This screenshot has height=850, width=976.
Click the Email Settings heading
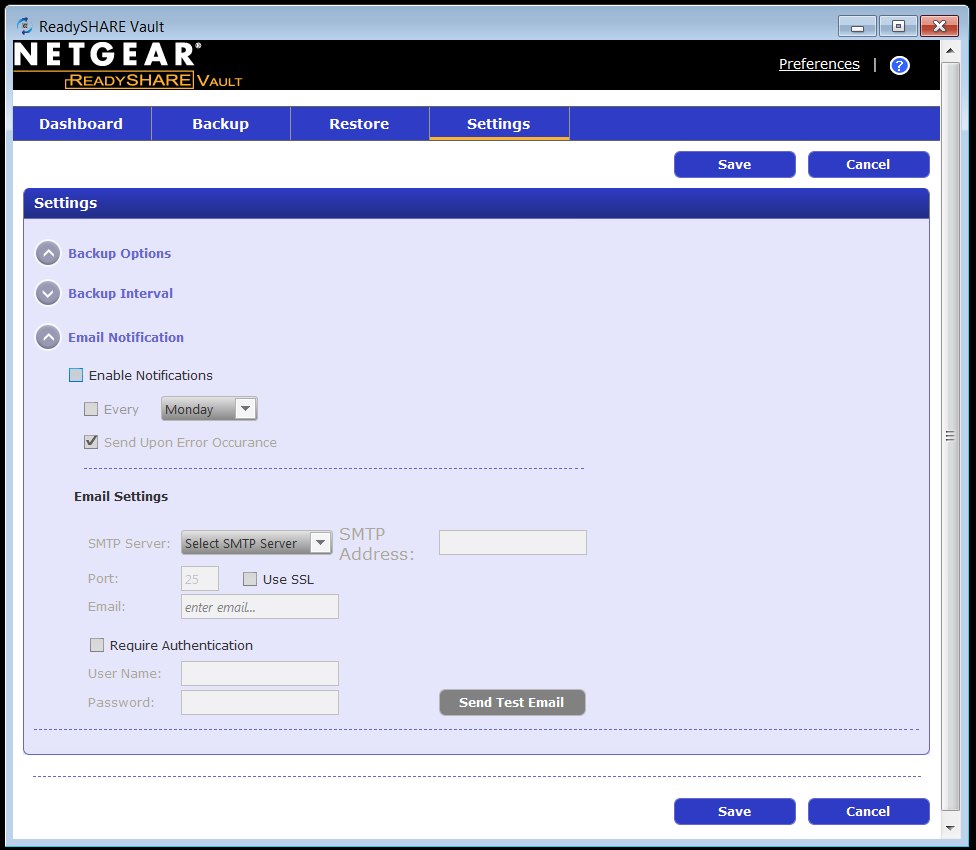121,497
